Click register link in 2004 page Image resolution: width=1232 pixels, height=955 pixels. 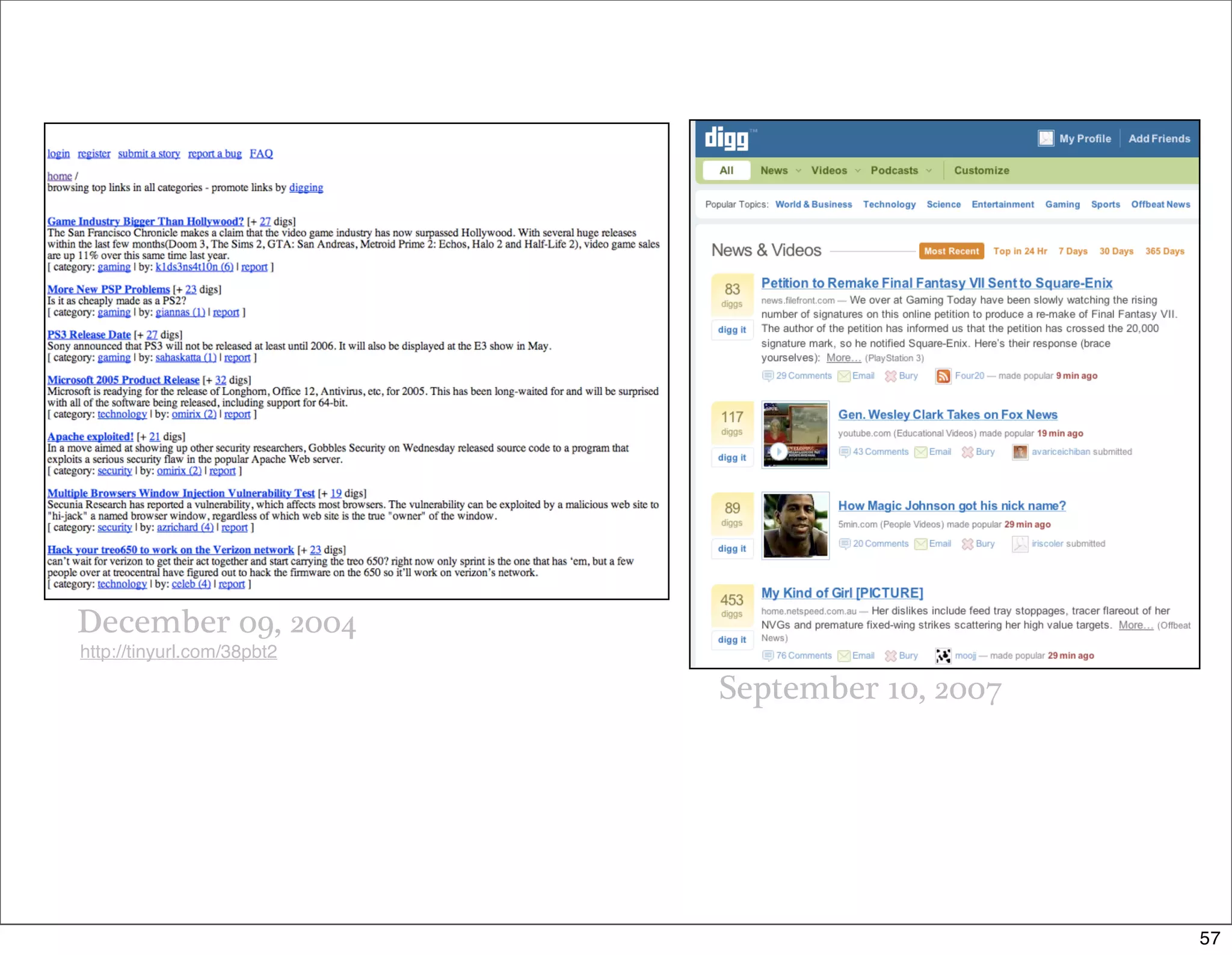tap(94, 154)
